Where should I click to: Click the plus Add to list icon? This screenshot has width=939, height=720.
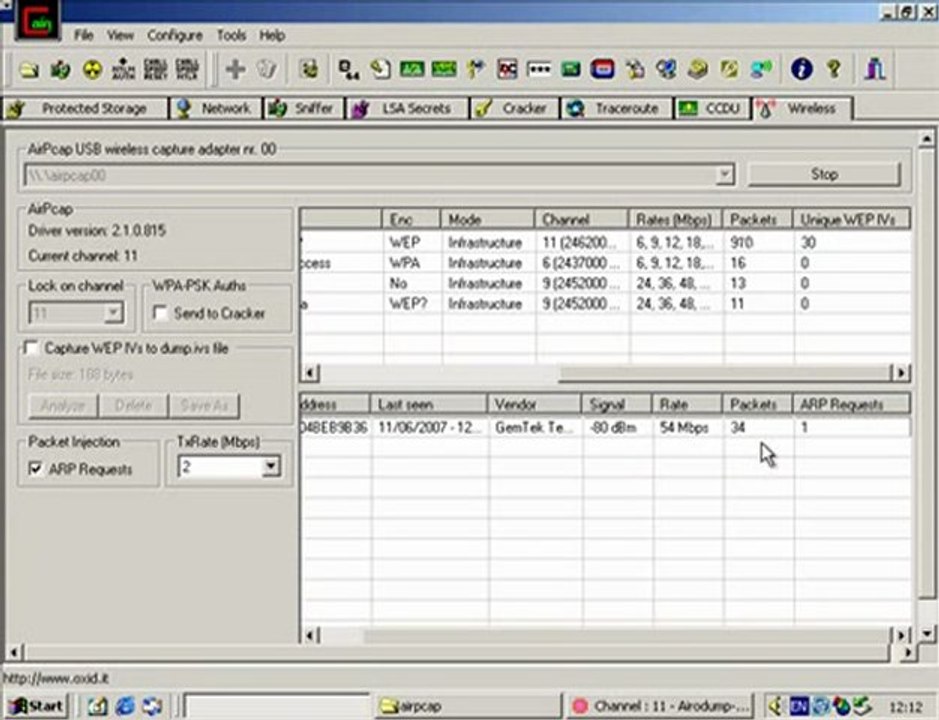click(x=235, y=69)
